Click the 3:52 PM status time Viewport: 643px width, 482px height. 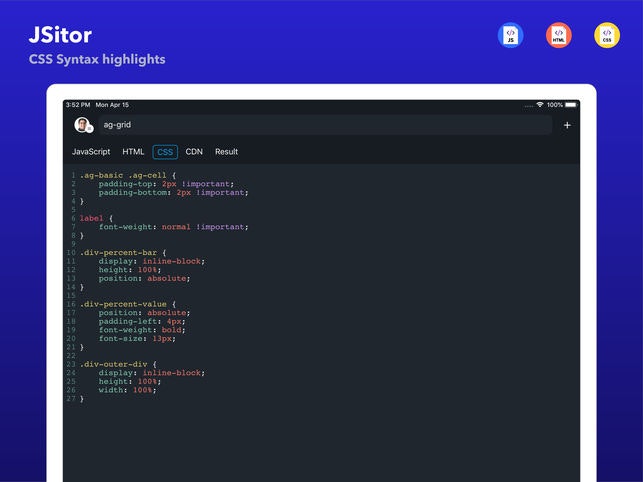[x=78, y=105]
